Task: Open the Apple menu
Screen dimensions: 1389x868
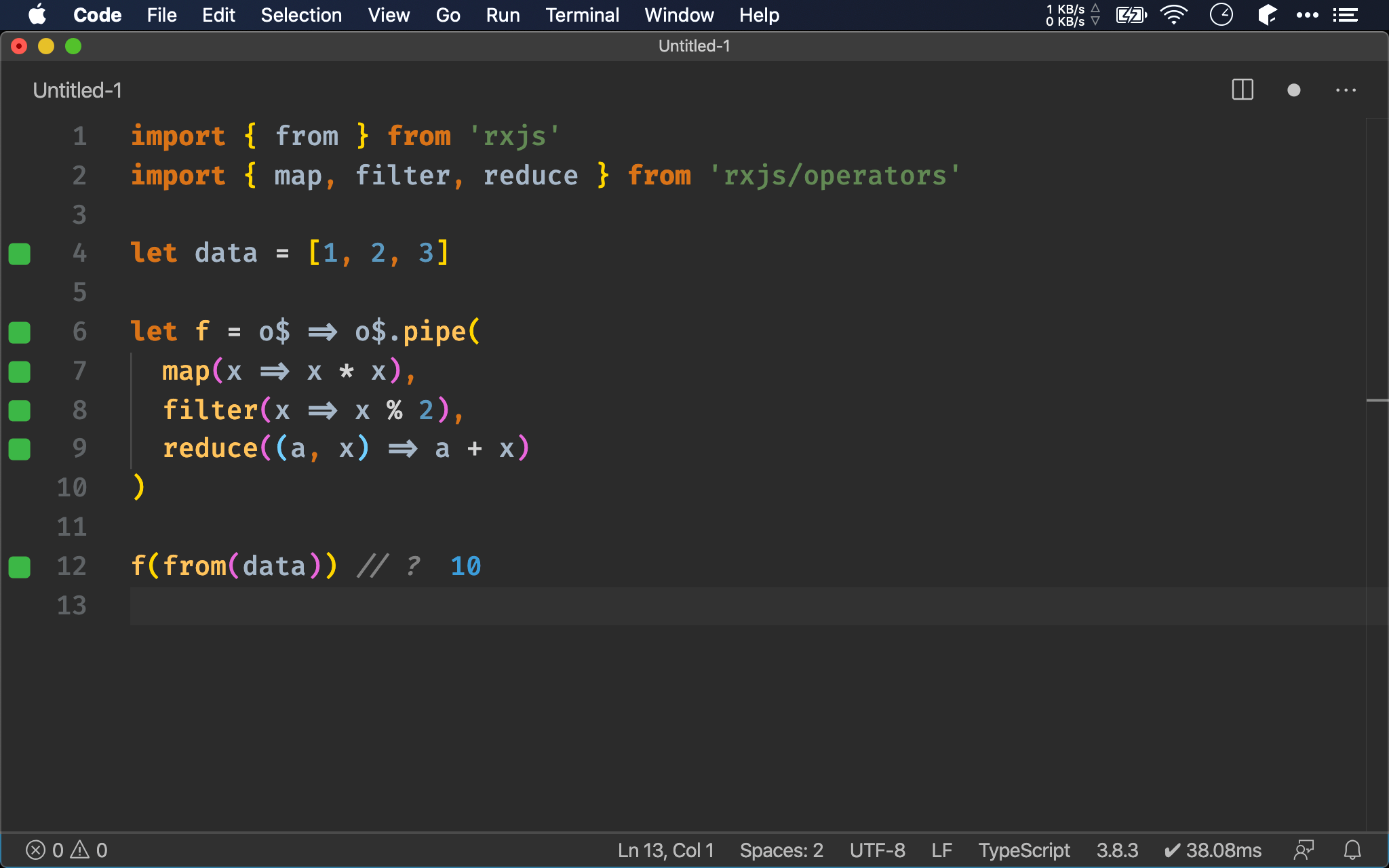Action: coord(37,15)
